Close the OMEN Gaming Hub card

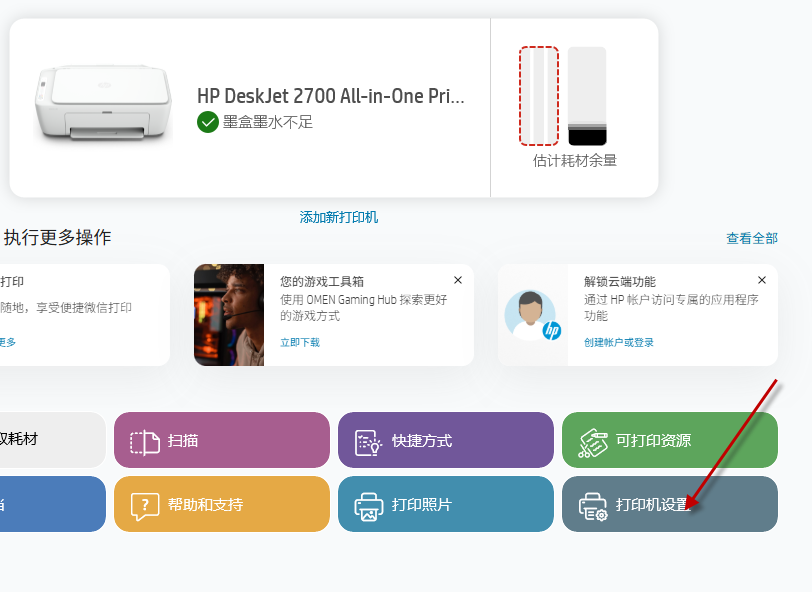(x=458, y=280)
